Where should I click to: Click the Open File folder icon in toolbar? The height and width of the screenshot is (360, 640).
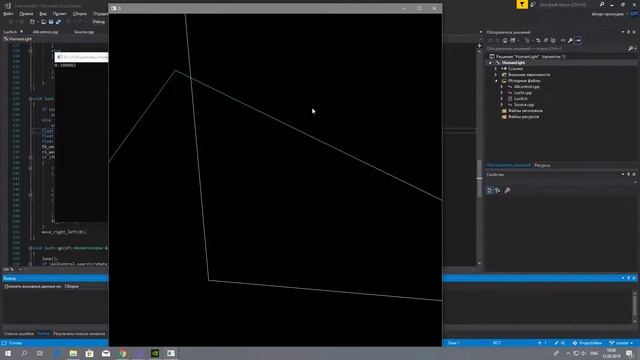point(43,22)
